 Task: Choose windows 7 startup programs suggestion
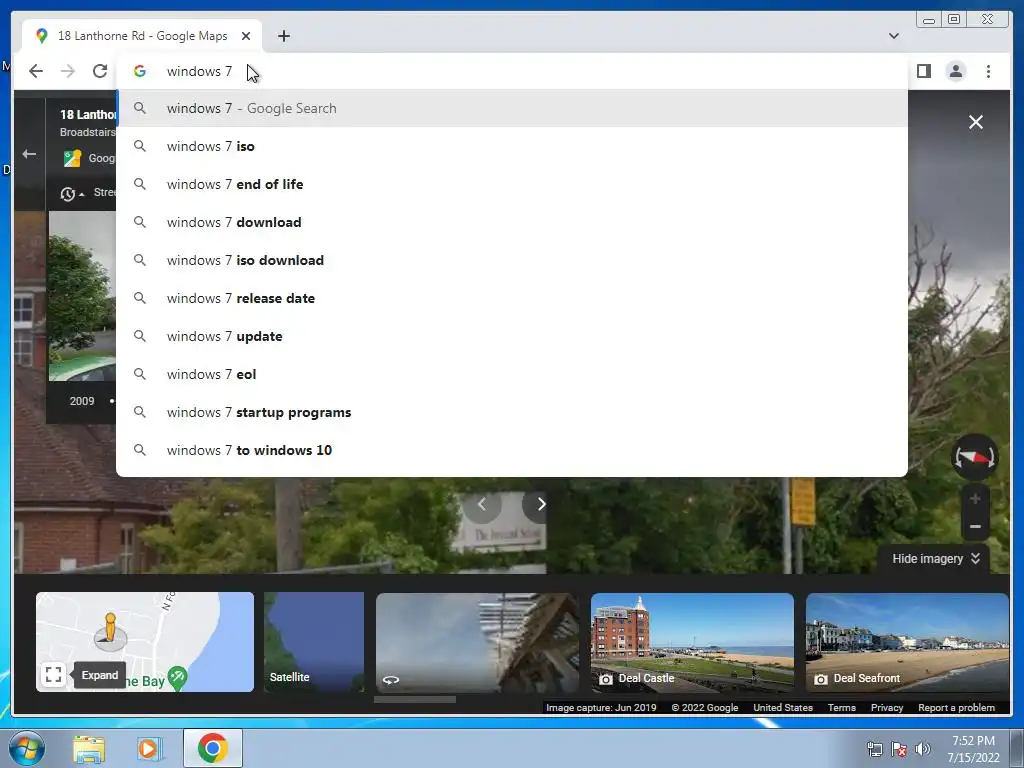coord(512,412)
